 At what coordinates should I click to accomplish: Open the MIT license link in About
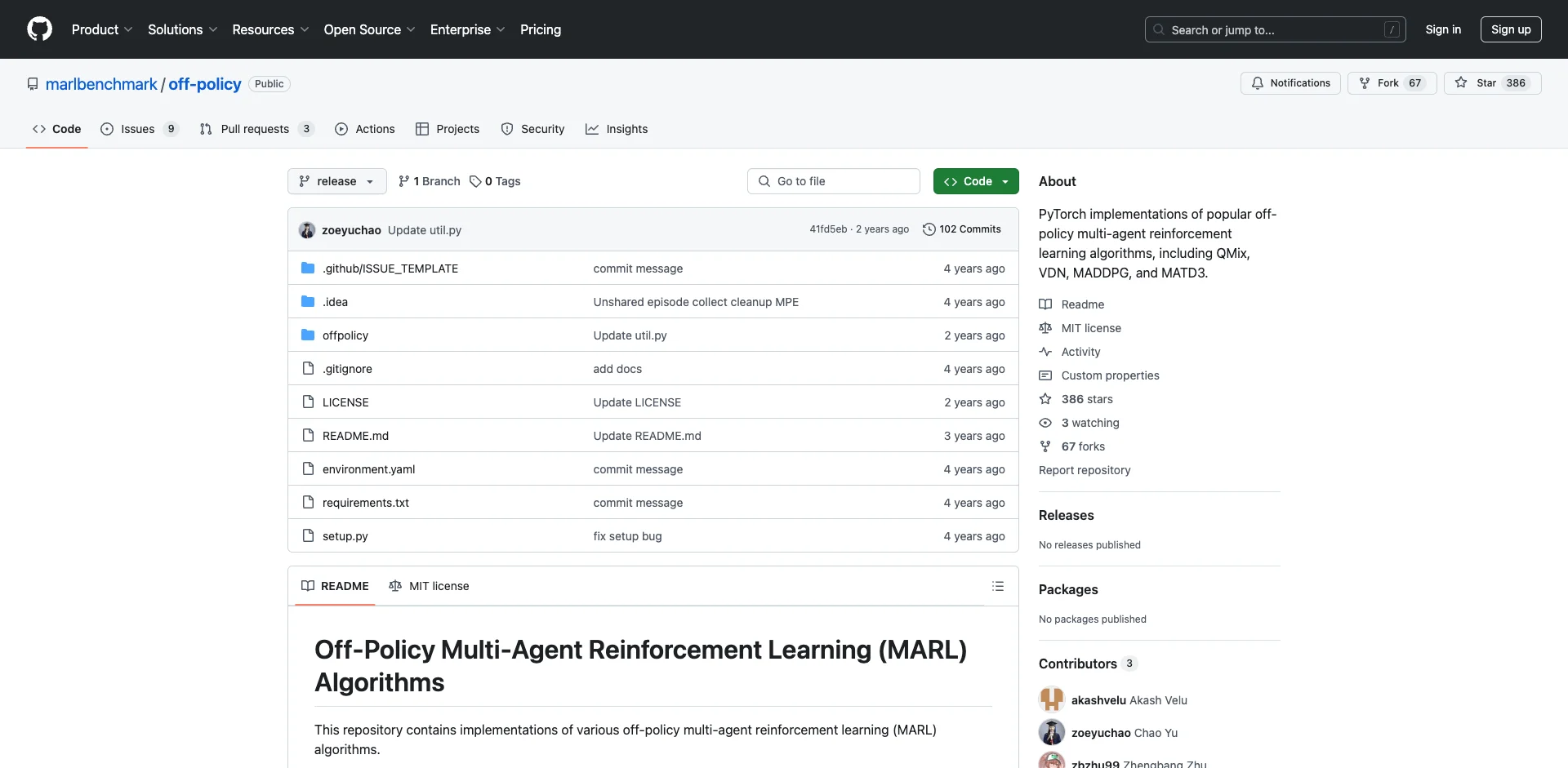click(1080, 328)
